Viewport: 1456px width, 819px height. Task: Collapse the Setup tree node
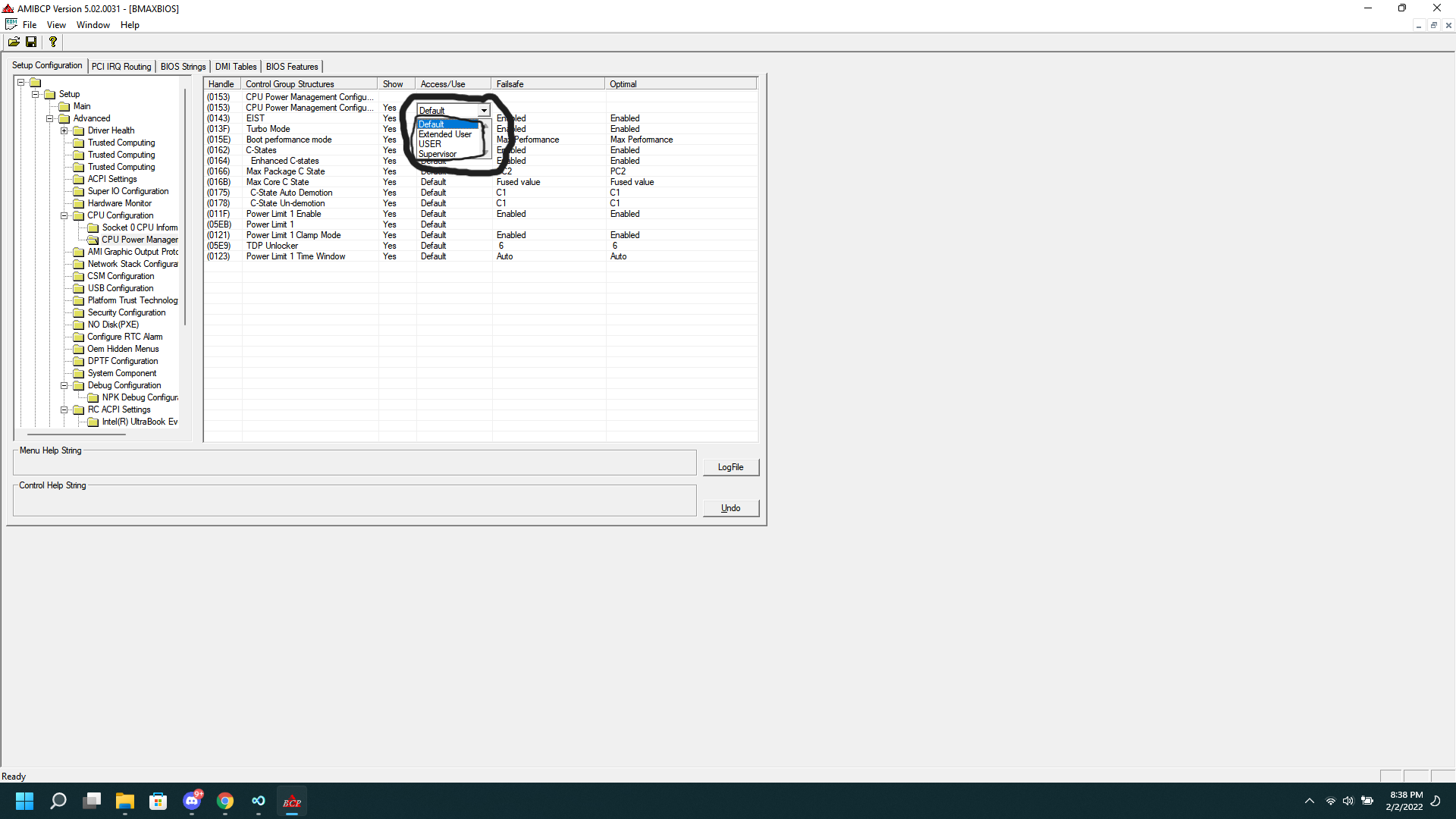click(x=35, y=95)
